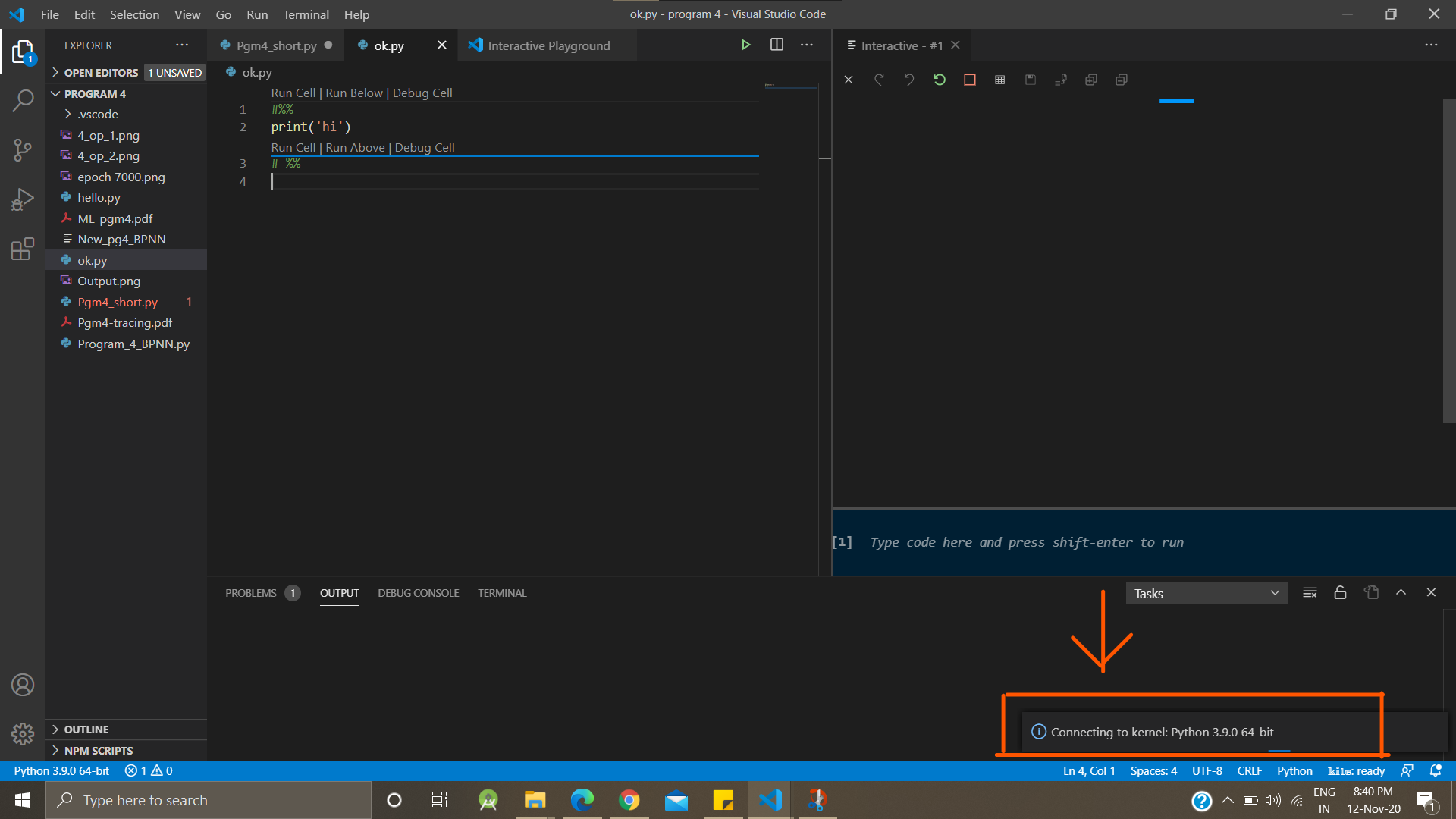Open the Extensions view
Image resolution: width=1456 pixels, height=819 pixels.
pyautogui.click(x=23, y=249)
